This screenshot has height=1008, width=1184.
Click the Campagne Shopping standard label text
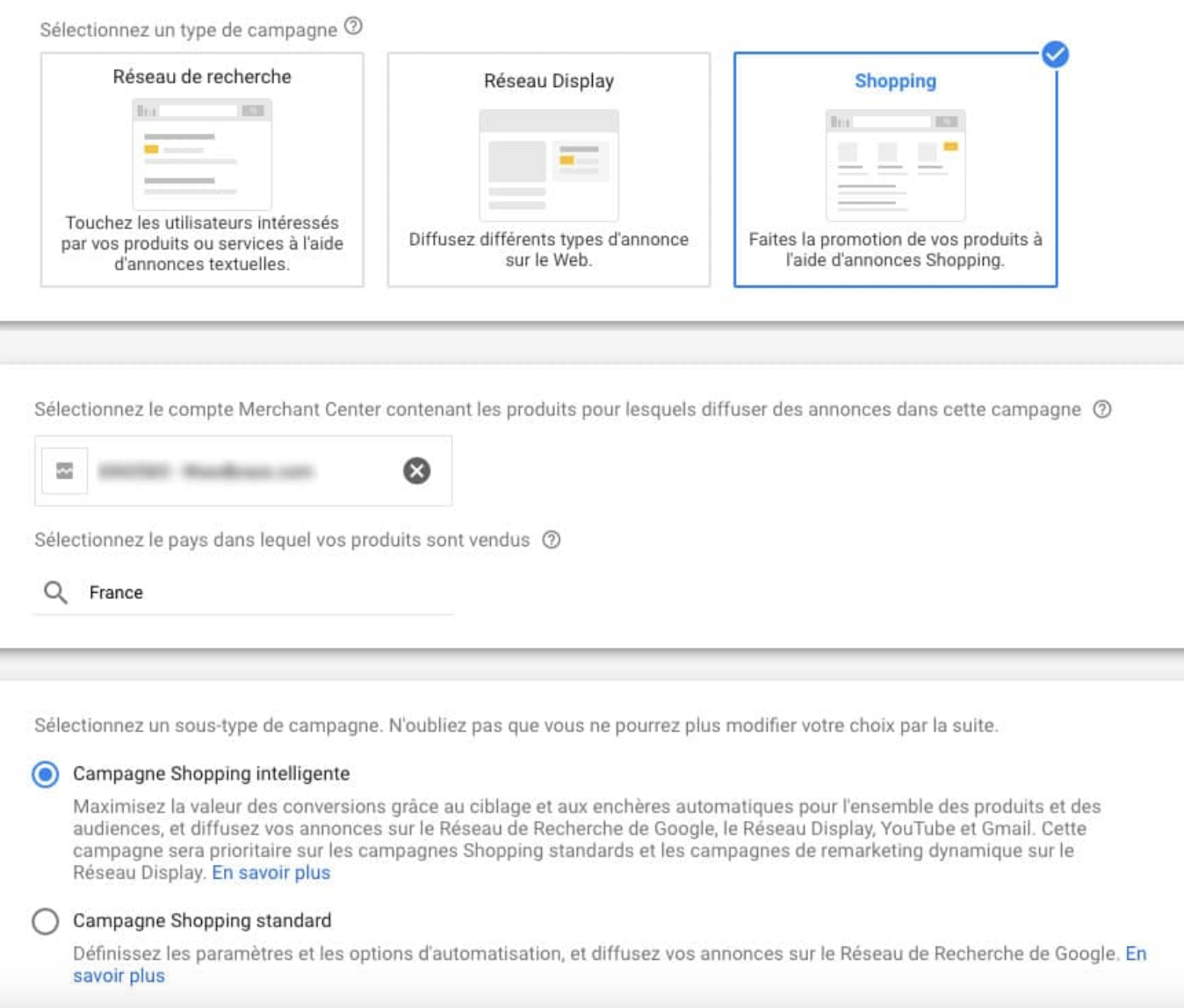(202, 921)
